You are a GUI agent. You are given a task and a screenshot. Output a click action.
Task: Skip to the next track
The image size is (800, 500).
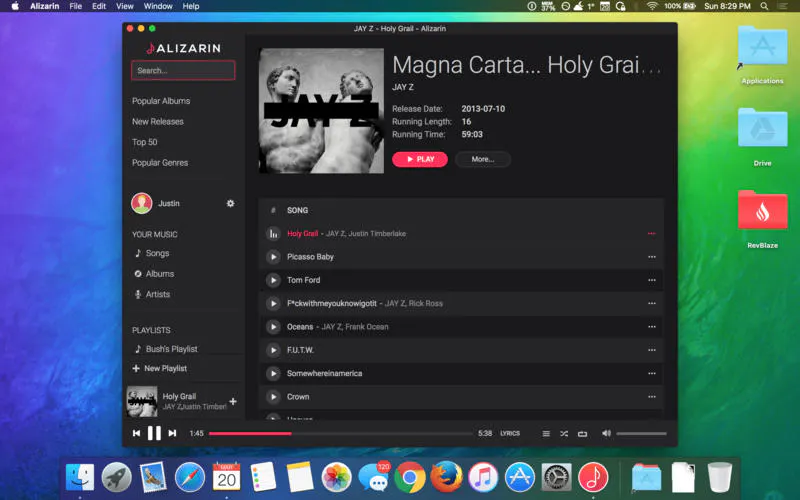pos(172,433)
